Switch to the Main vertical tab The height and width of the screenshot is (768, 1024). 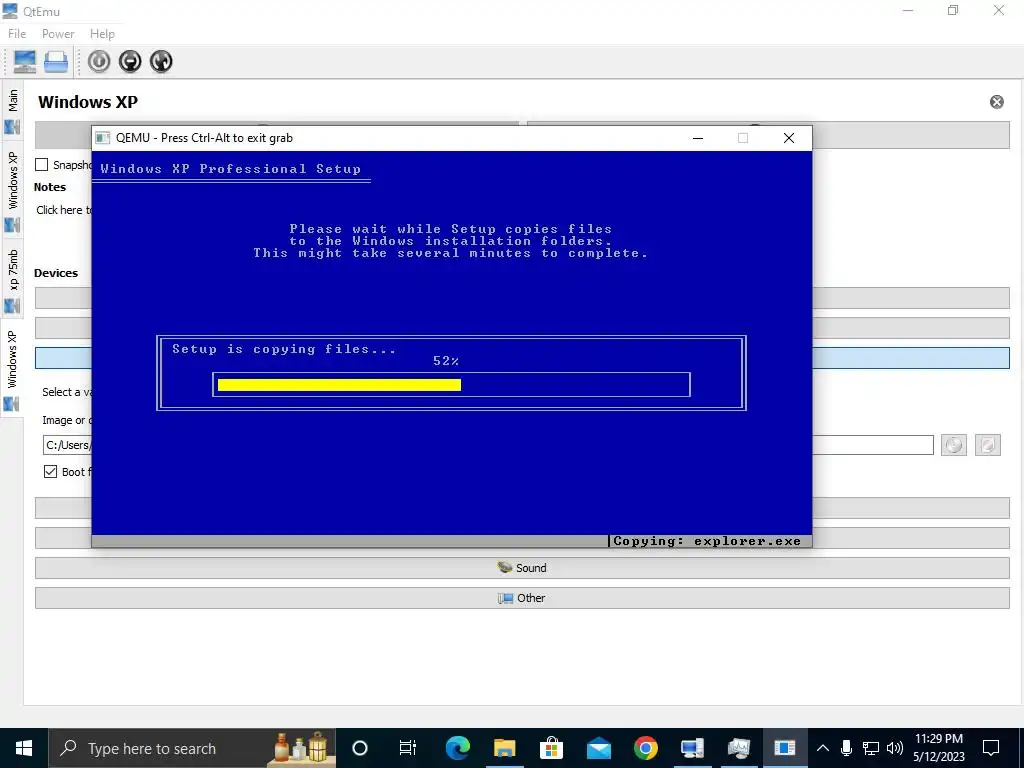[x=12, y=110]
